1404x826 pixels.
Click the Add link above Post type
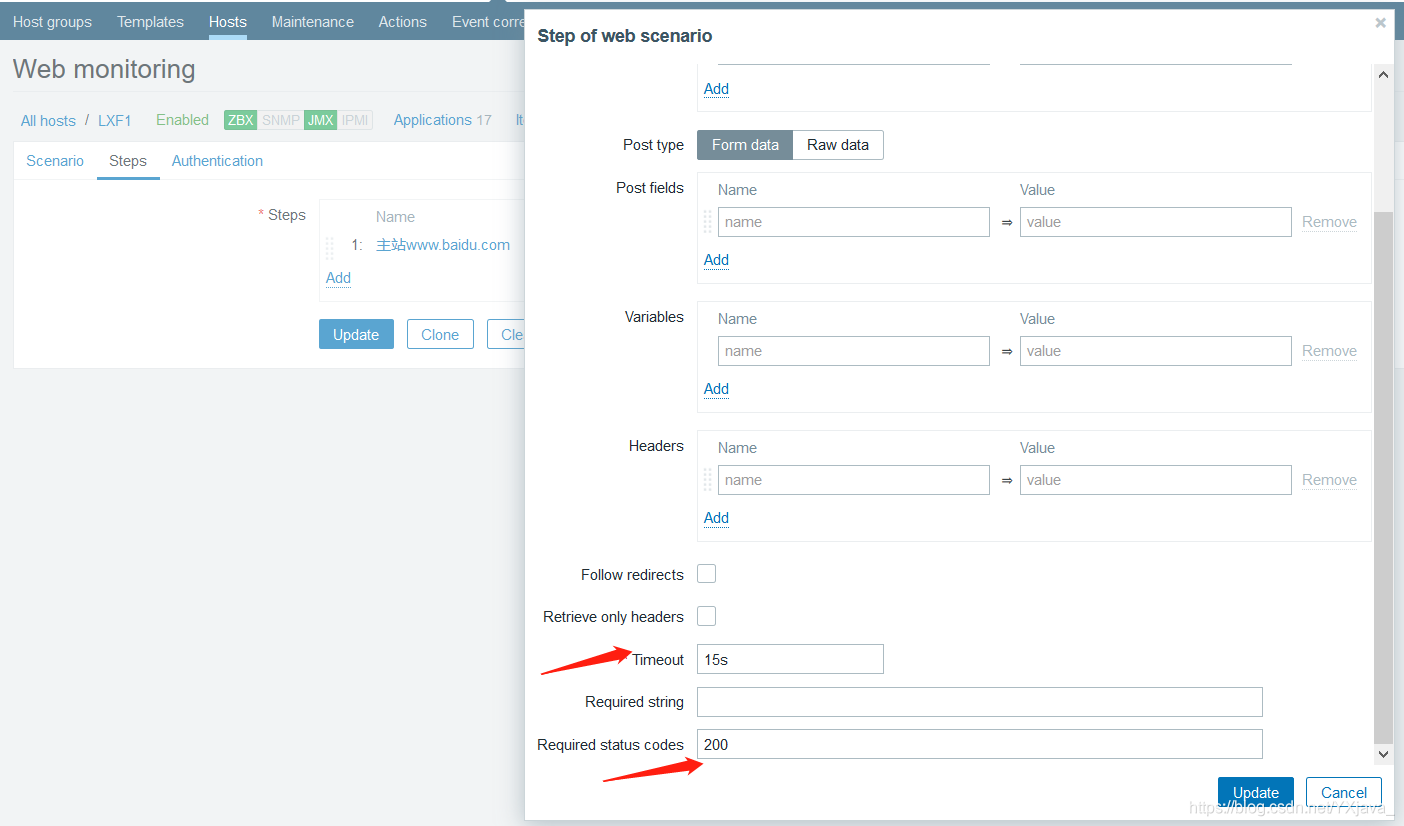pyautogui.click(x=716, y=89)
